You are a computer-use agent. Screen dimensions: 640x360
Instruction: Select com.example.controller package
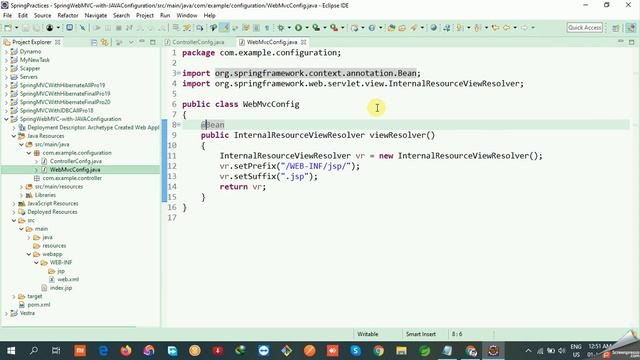[72, 178]
